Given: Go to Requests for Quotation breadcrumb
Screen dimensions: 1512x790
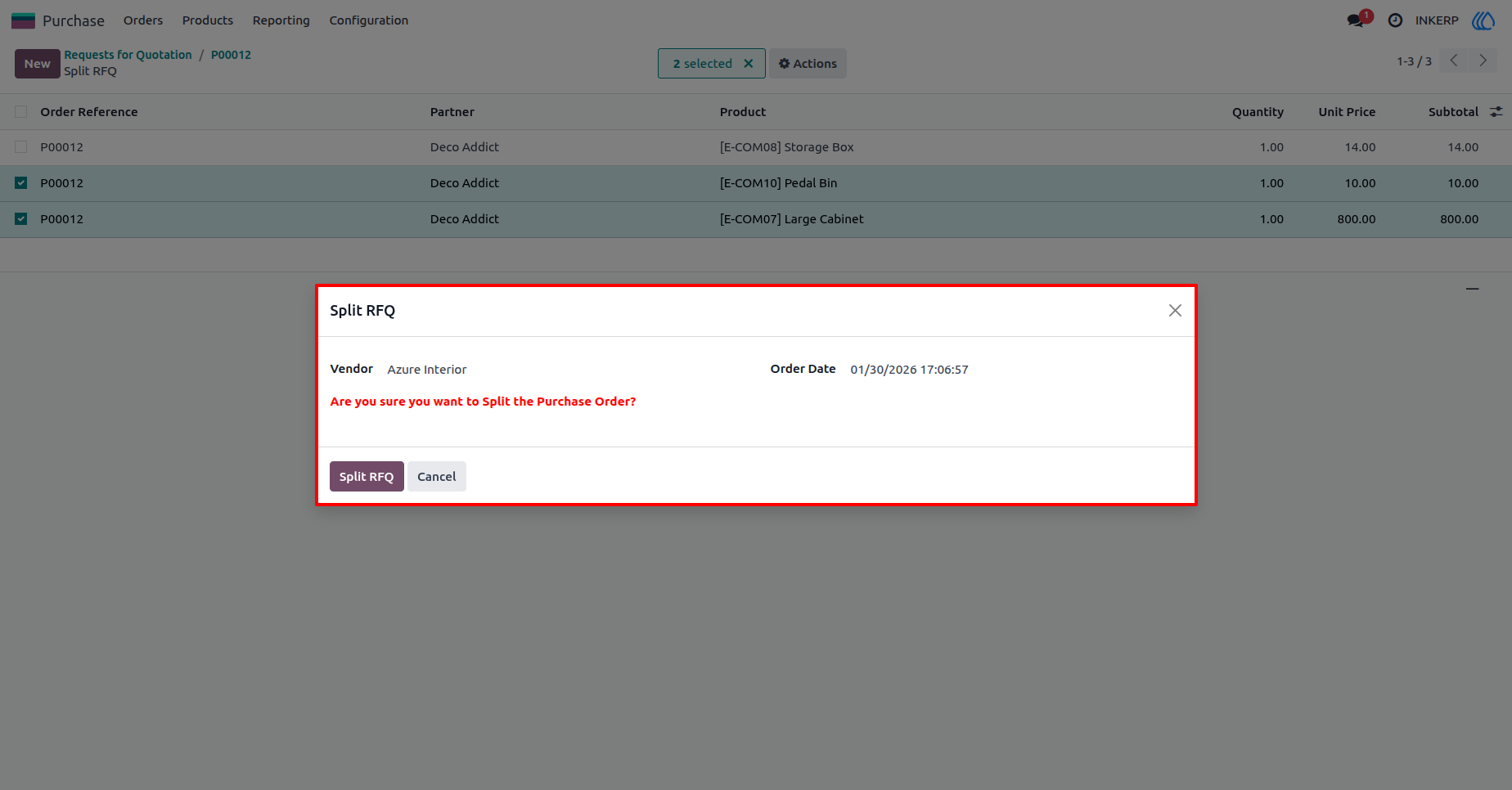Looking at the screenshot, I should (128, 55).
